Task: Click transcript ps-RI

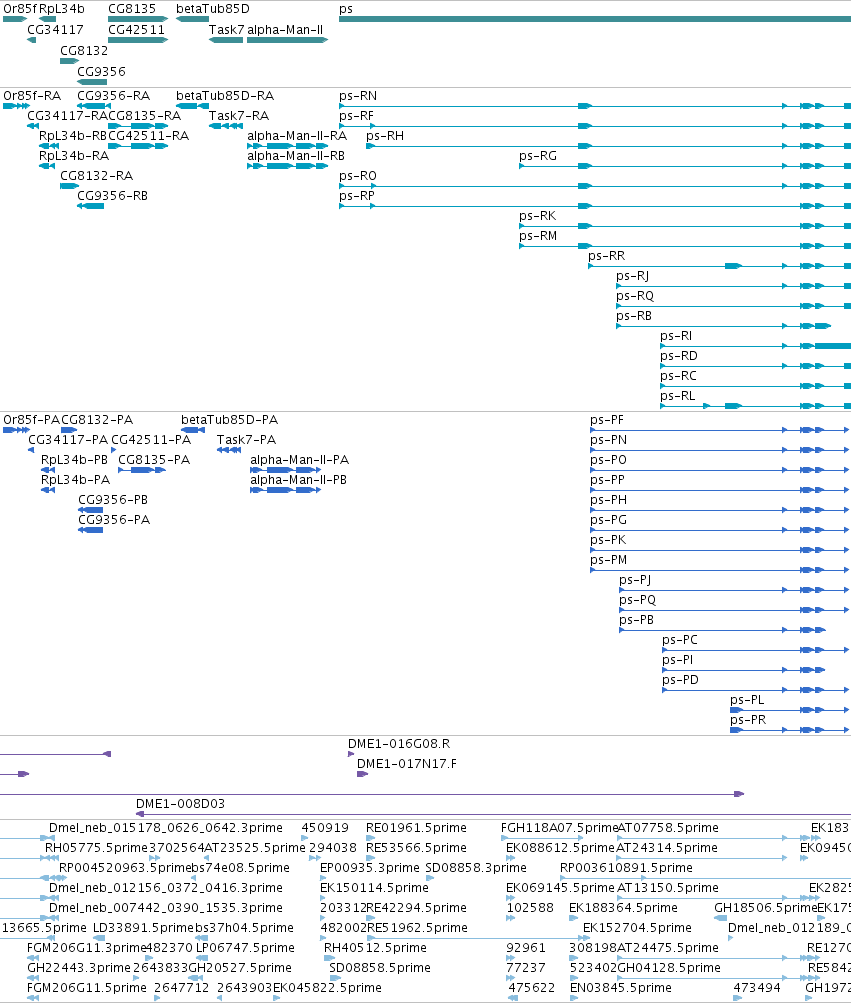Action: 676,336
